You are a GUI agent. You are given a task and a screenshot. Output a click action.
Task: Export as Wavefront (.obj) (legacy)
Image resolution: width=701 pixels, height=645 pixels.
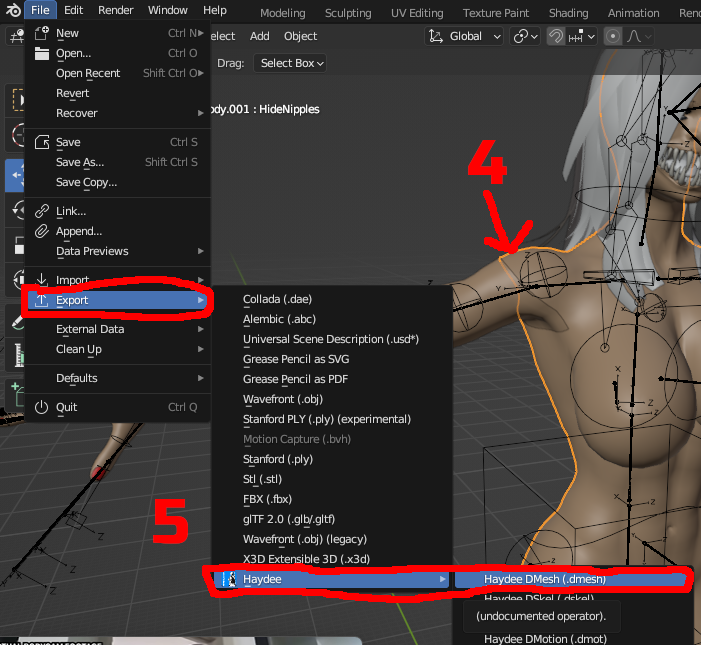click(x=332, y=539)
